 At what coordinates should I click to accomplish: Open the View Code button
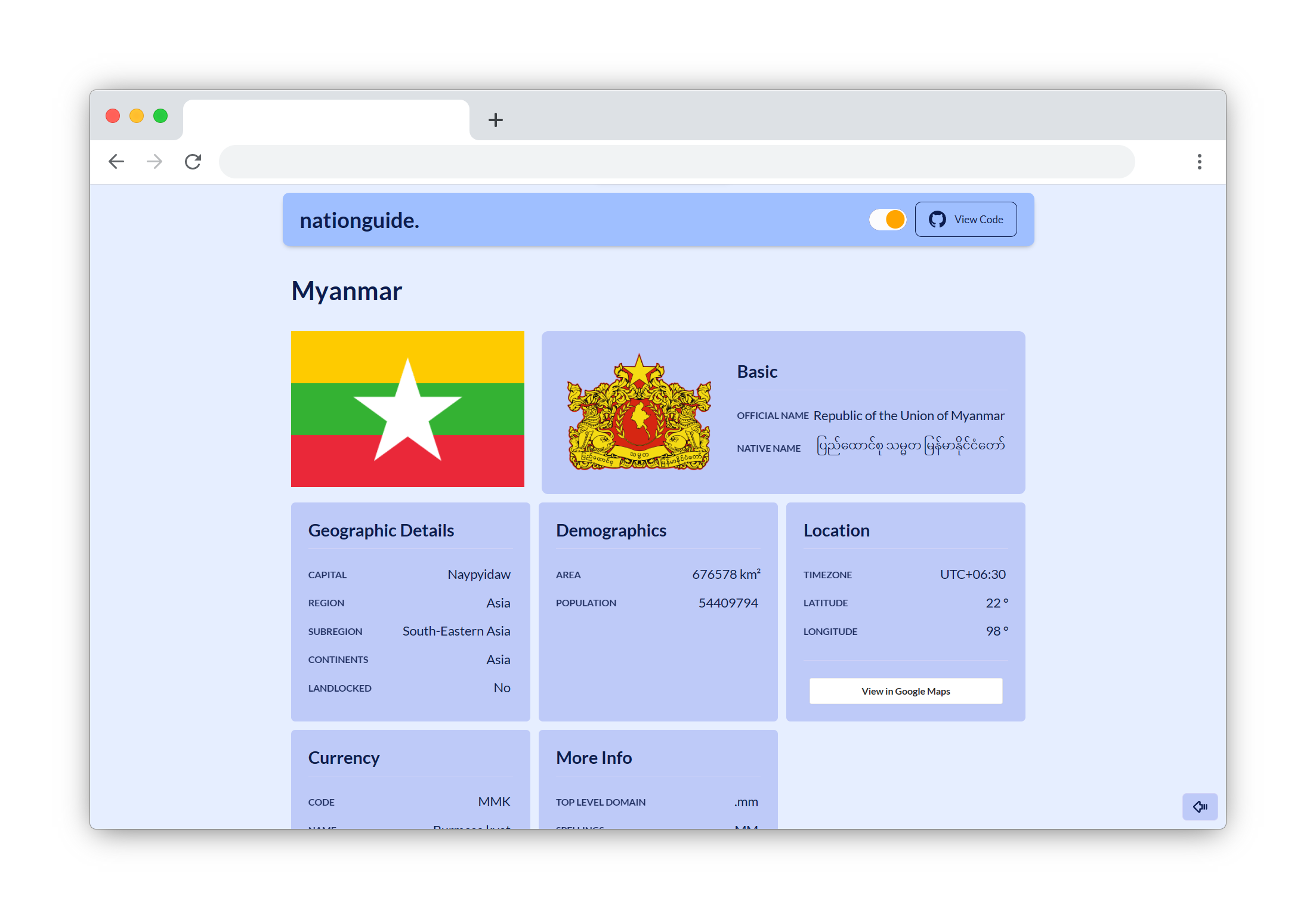[966, 220]
